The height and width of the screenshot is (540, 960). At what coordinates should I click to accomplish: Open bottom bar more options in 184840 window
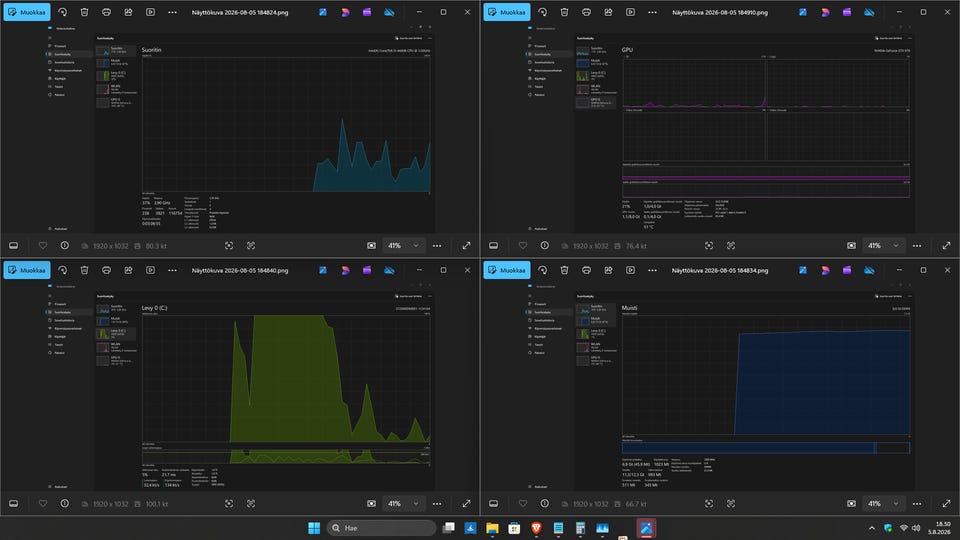[437, 503]
